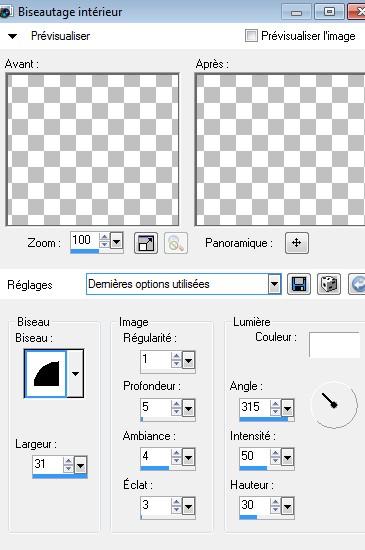Open the Intensité dropdown arrow
The image size is (365, 550).
tap(287, 457)
